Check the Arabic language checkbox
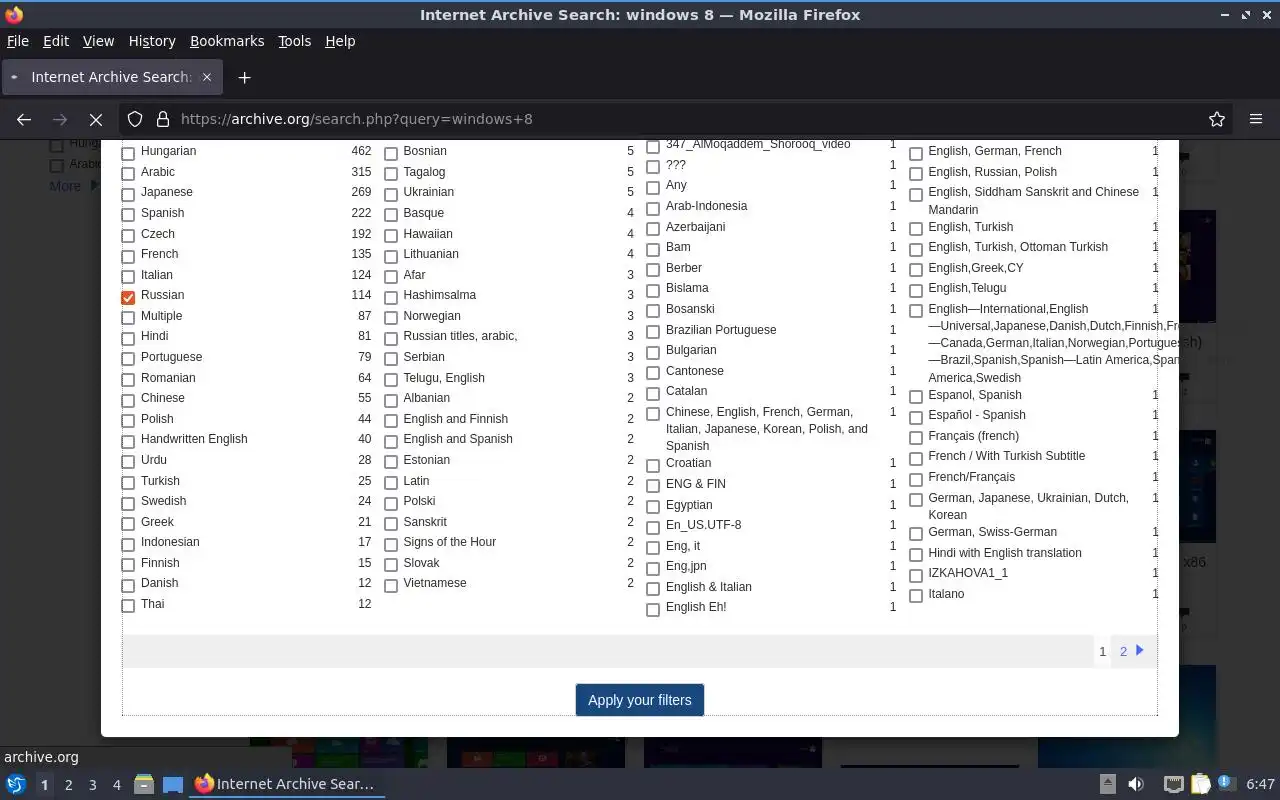This screenshot has width=1280, height=800. coord(128,174)
